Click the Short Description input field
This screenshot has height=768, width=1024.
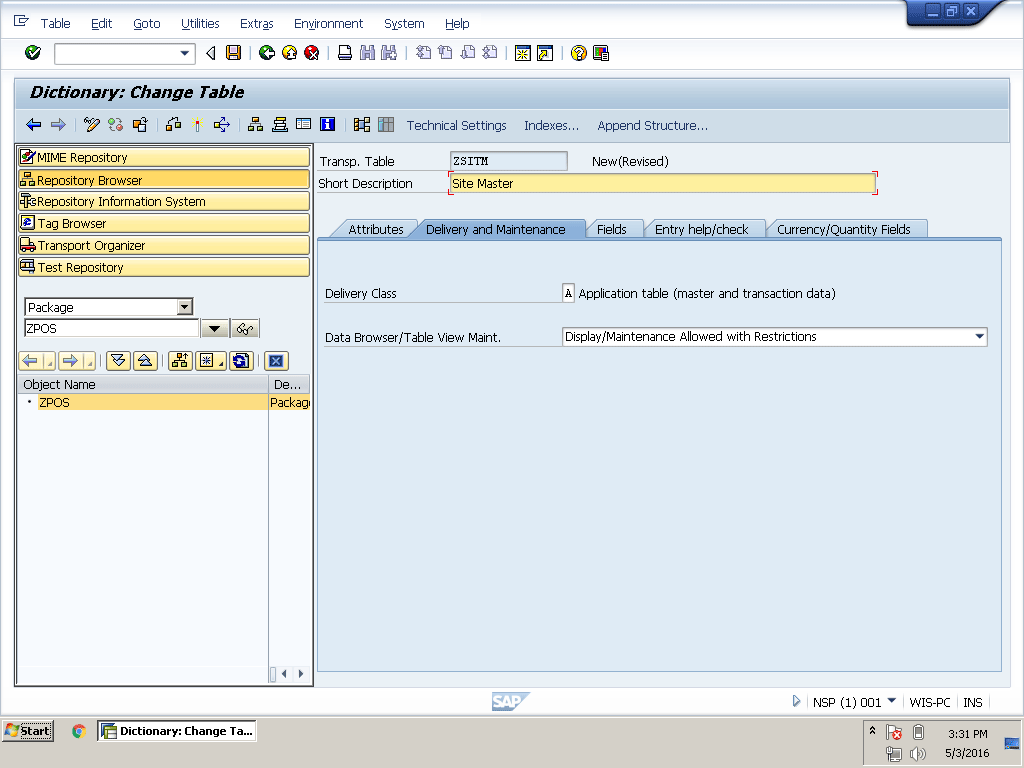(661, 183)
